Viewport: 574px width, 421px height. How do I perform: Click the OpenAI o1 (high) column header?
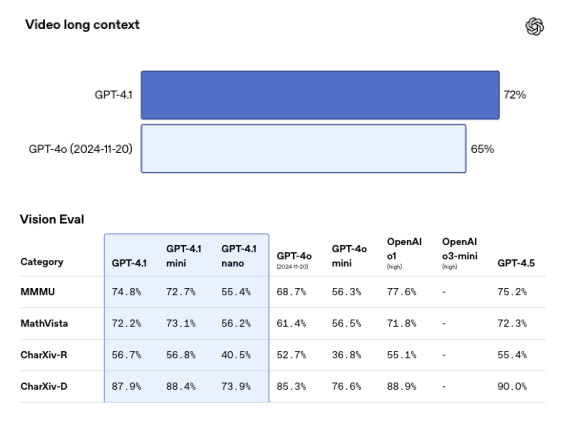point(404,255)
